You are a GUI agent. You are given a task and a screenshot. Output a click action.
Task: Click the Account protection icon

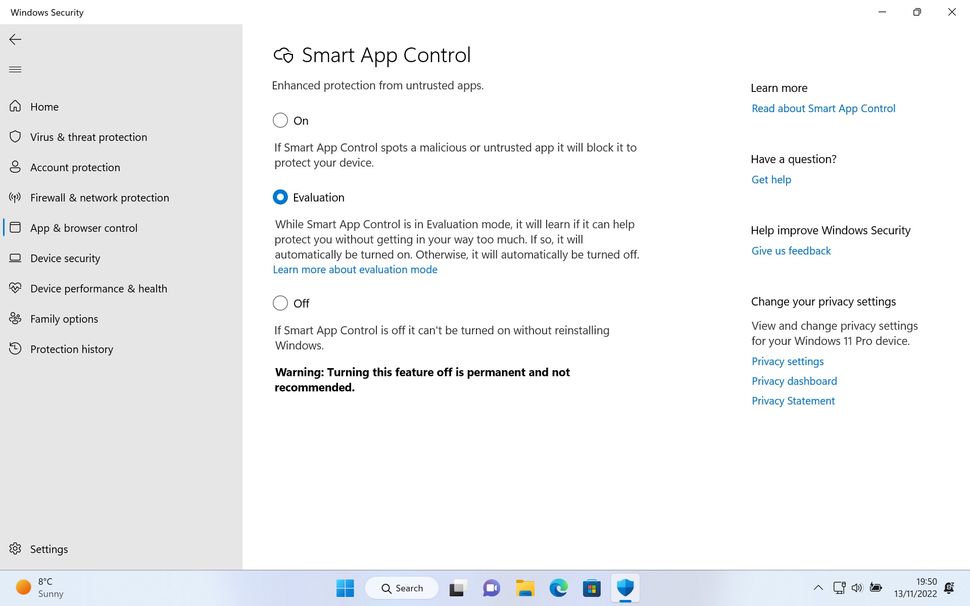pos(15,167)
